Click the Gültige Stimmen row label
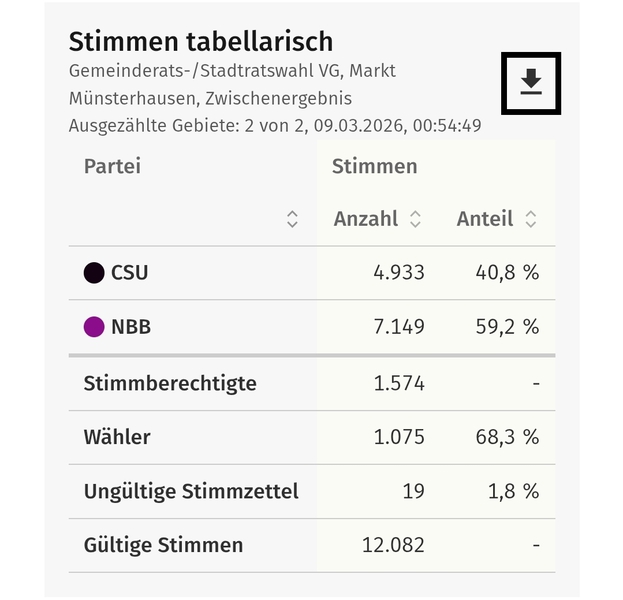This screenshot has width=623, height=600. coord(163,545)
